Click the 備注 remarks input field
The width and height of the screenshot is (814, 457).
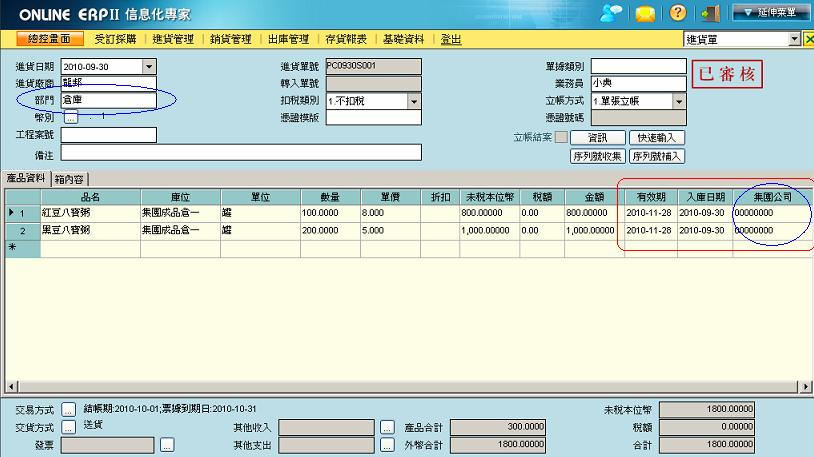pyautogui.click(x=240, y=153)
